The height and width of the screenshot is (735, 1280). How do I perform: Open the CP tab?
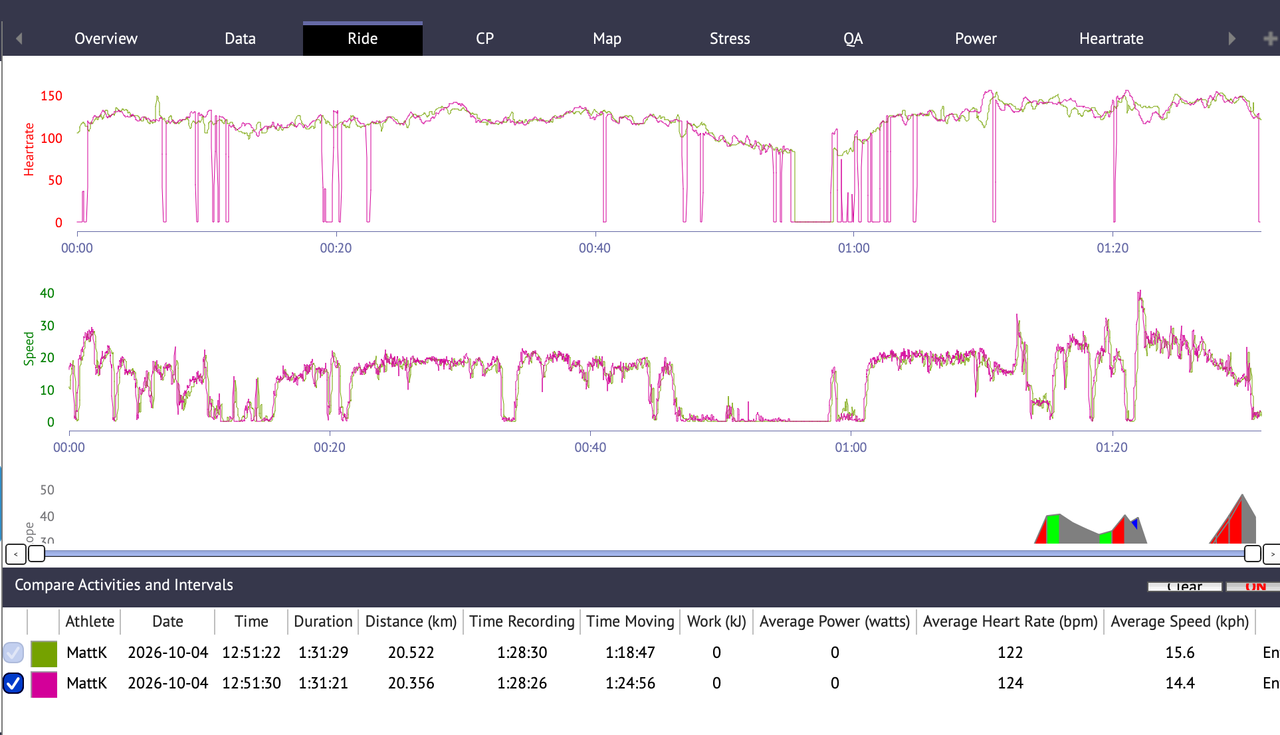coord(485,39)
